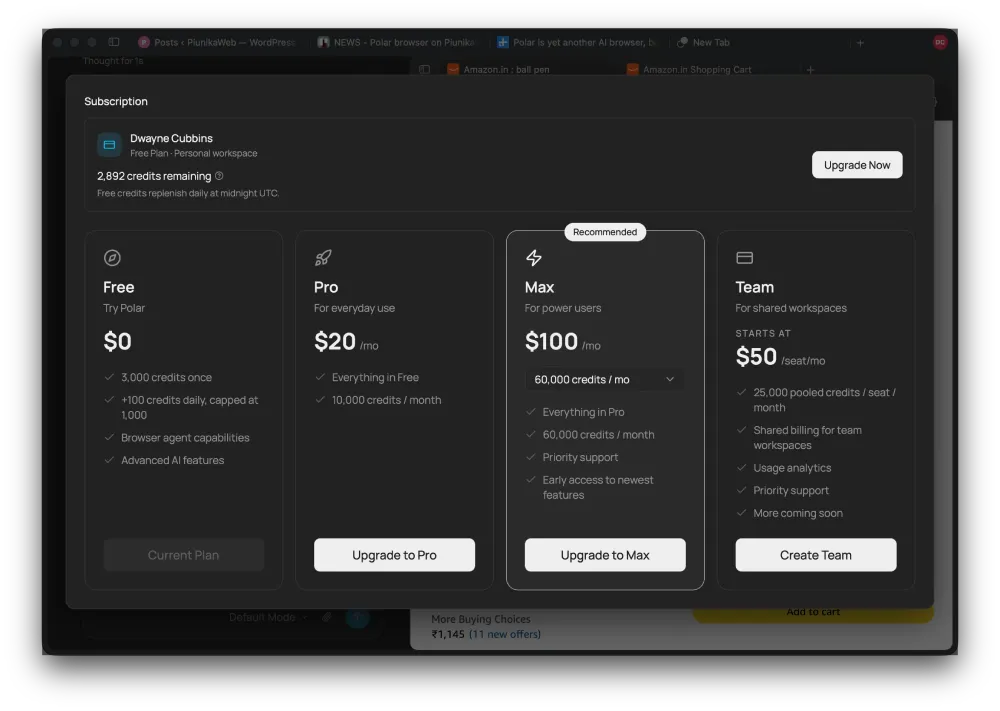
Task: Click the attachment paperclip icon in chat box
Action: [327, 617]
